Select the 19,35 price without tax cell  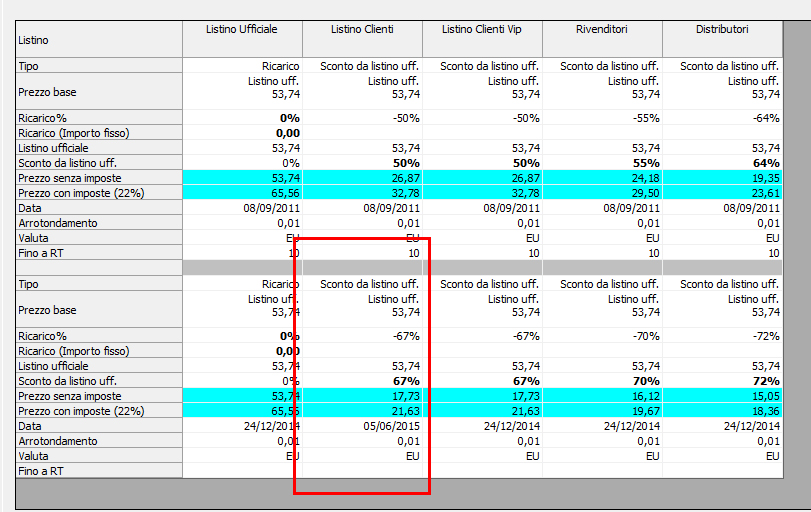(722, 178)
